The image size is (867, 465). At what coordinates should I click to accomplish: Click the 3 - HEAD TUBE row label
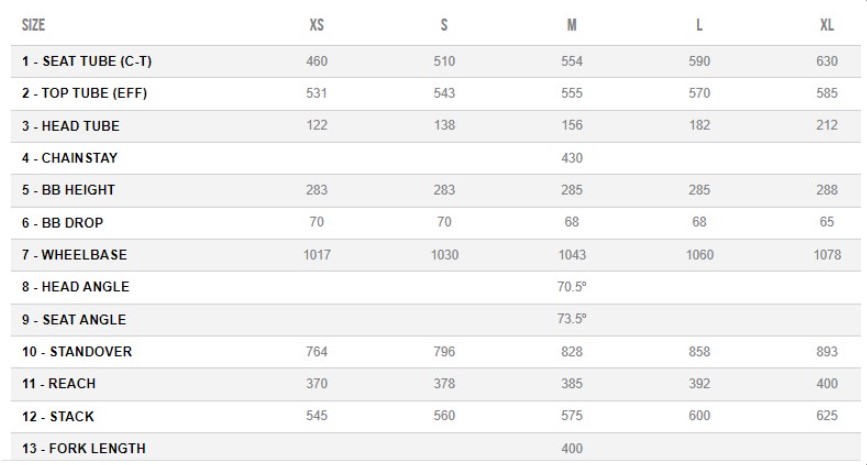point(71,126)
